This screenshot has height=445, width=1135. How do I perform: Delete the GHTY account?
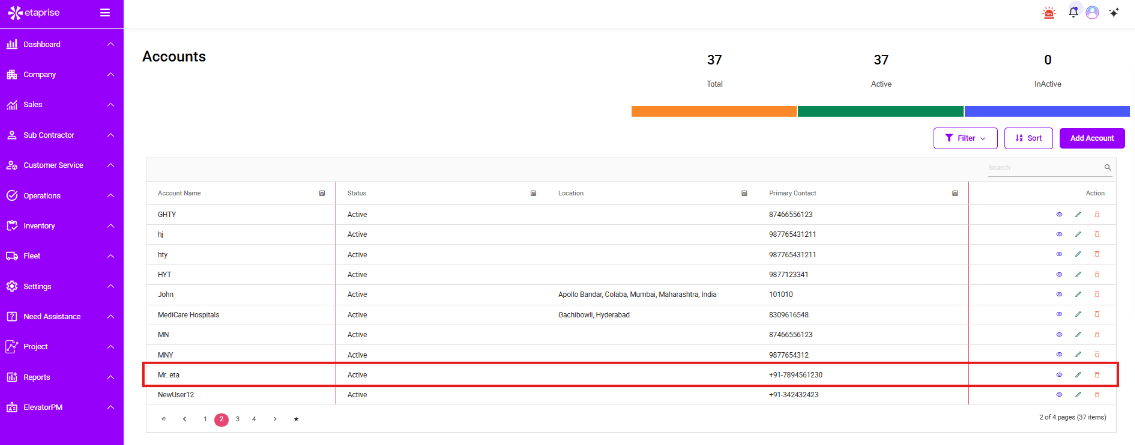(1097, 214)
